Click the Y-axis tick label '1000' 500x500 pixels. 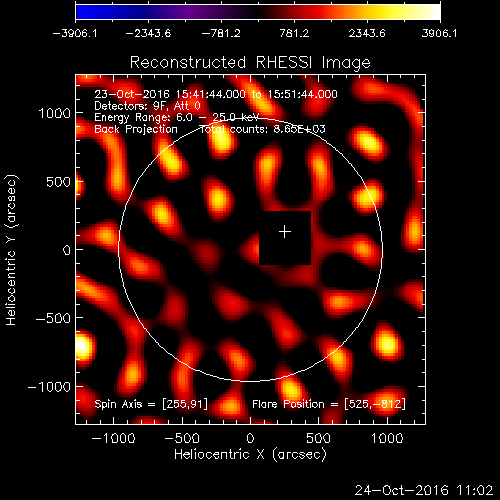coord(55,113)
